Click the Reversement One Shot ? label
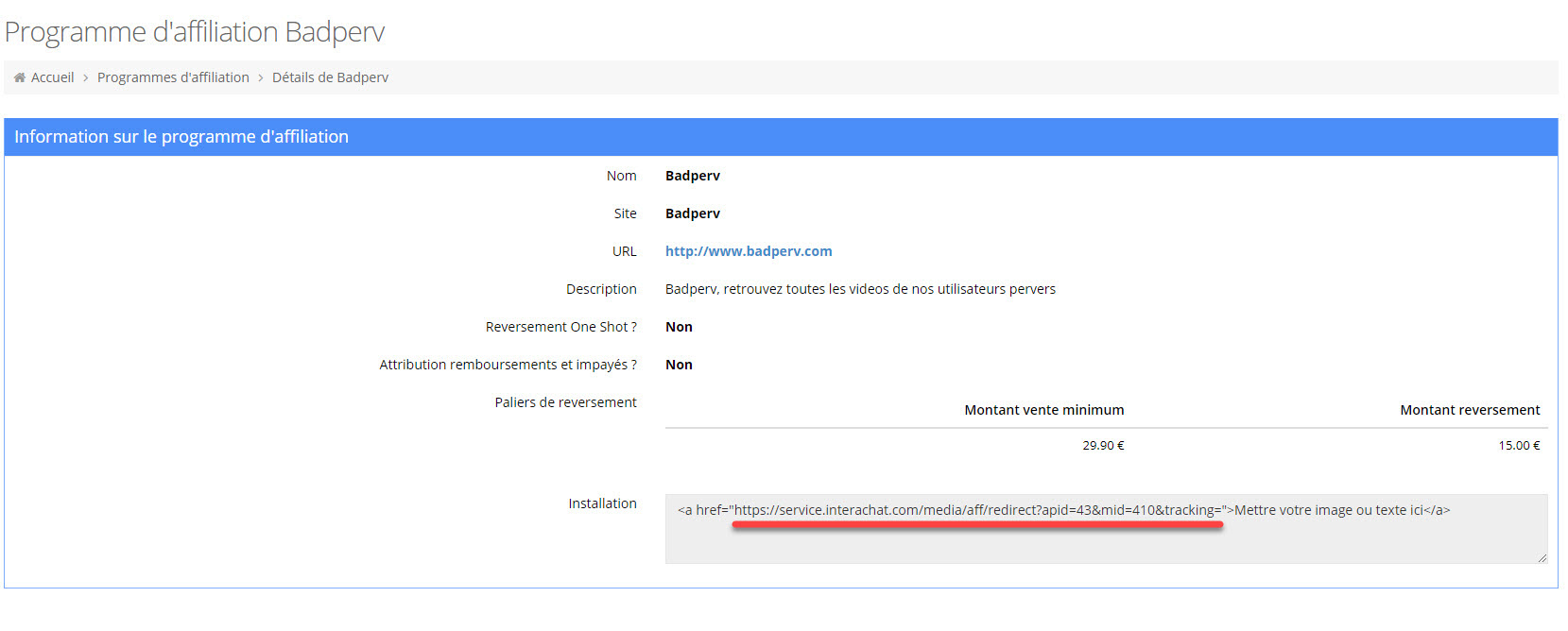 [560, 327]
